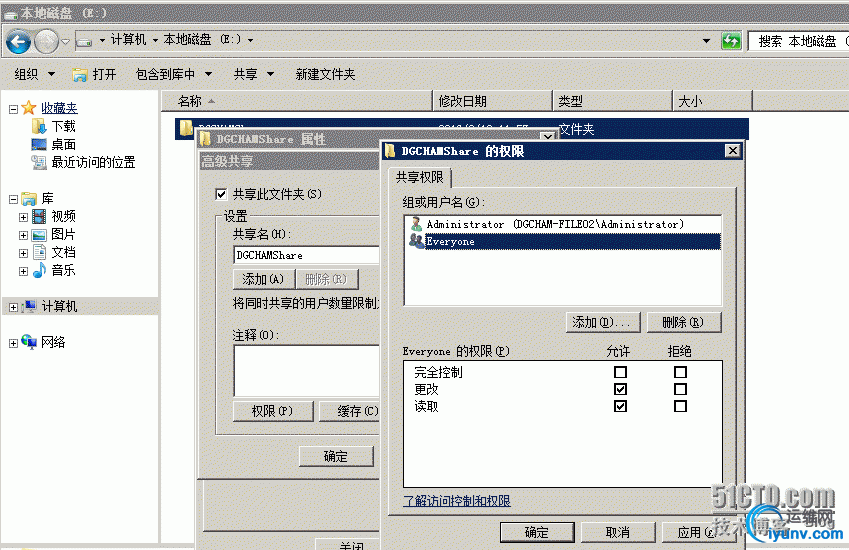
Task: Click the 打开 toolbar button
Action: 94,74
